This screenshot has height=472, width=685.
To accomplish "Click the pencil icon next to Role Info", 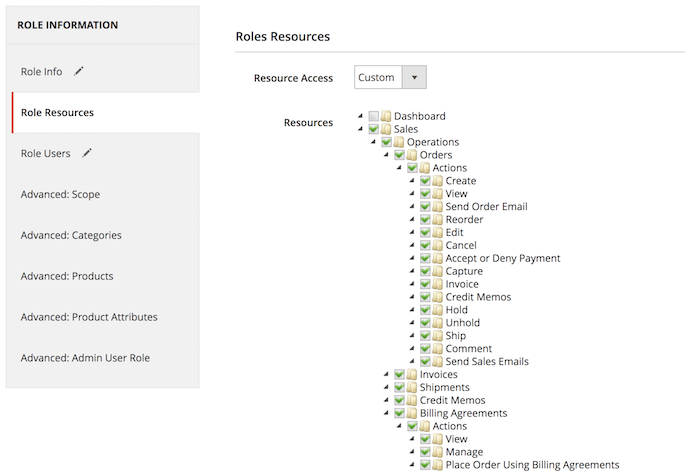I will click(79, 72).
